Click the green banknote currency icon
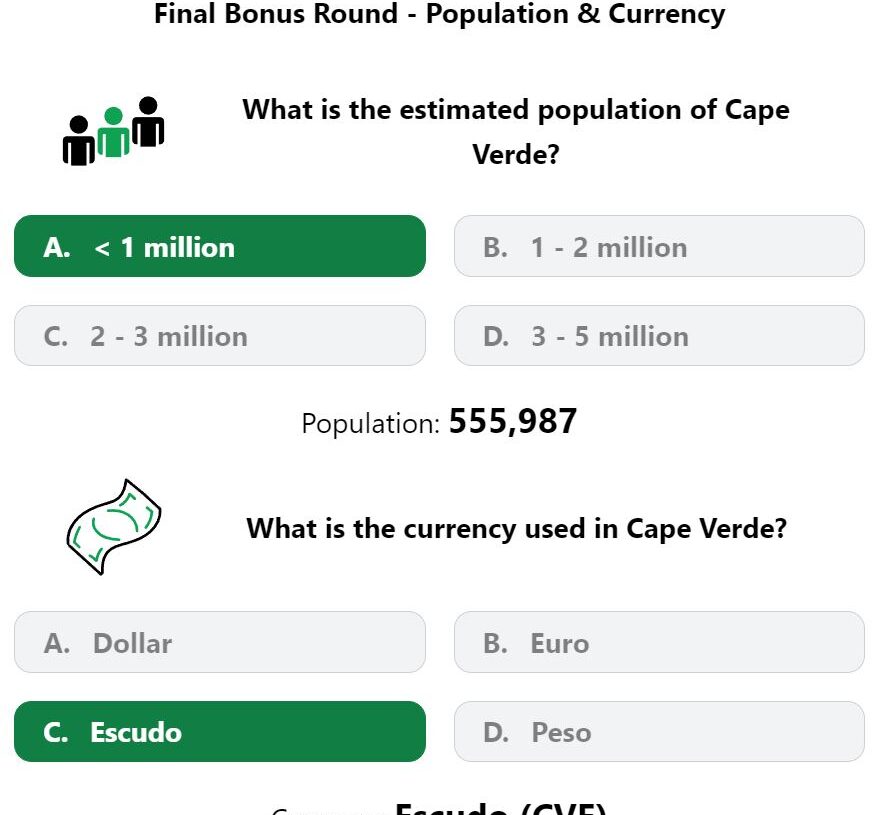872x815 pixels. tap(113, 527)
